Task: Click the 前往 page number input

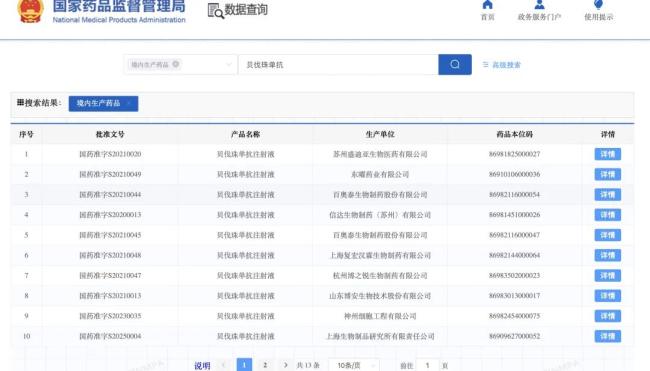Action: click(427, 365)
